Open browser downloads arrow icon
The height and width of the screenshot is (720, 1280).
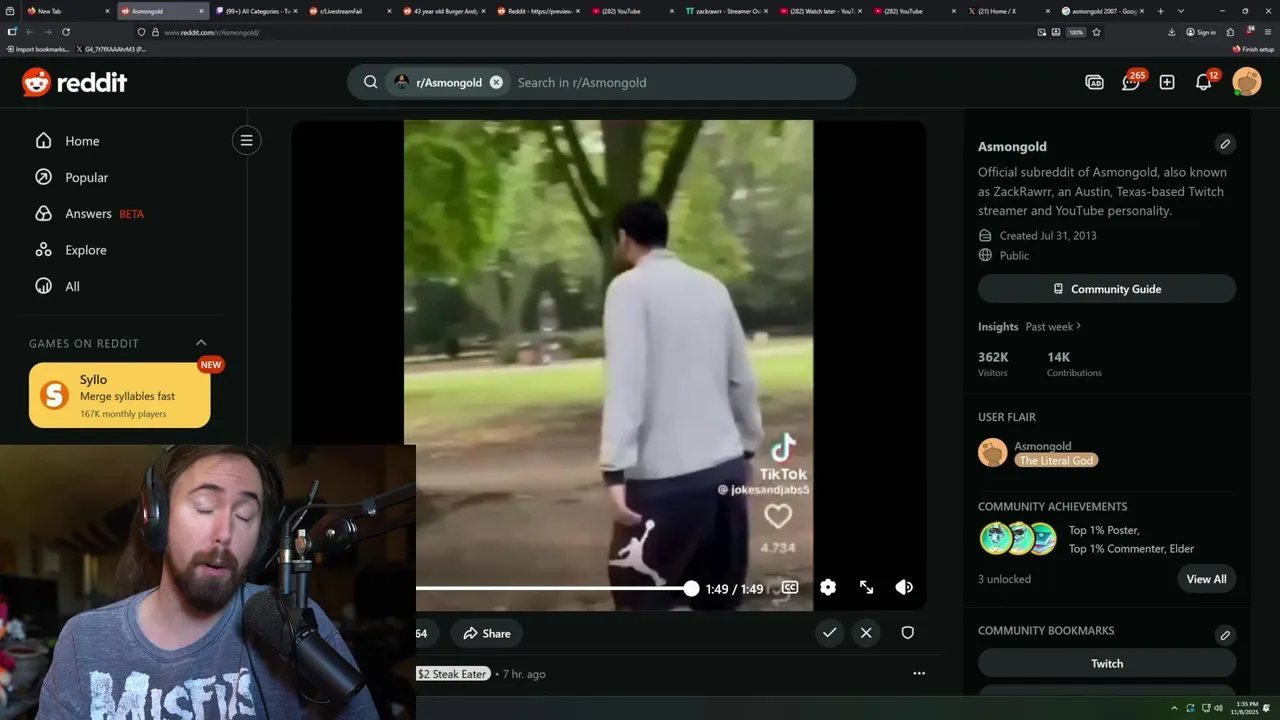click(1172, 32)
